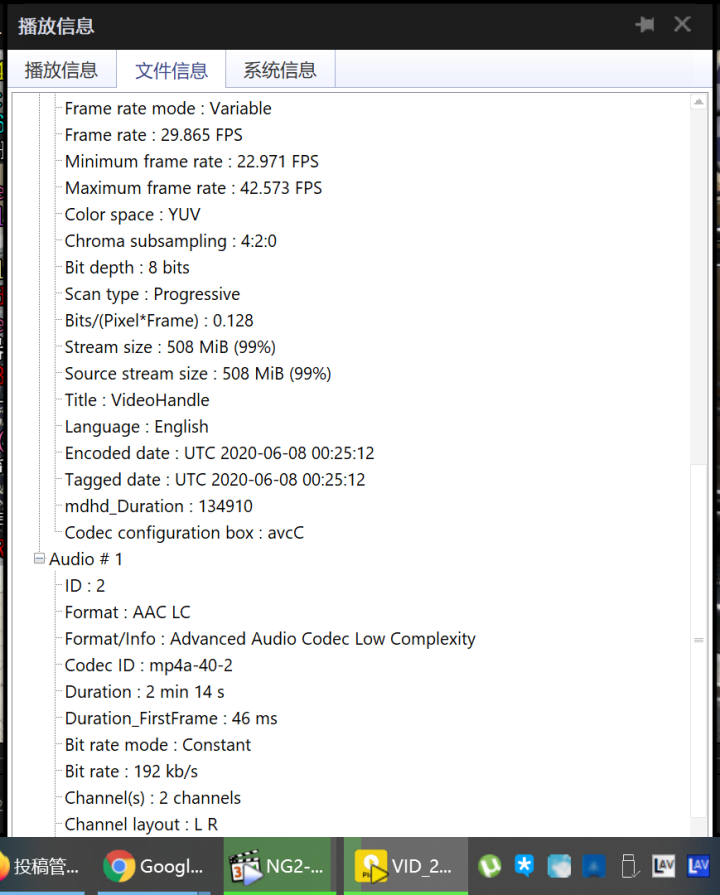The image size is (720, 895).
Task: Select the Title : VideoHandle row
Action: (x=137, y=400)
